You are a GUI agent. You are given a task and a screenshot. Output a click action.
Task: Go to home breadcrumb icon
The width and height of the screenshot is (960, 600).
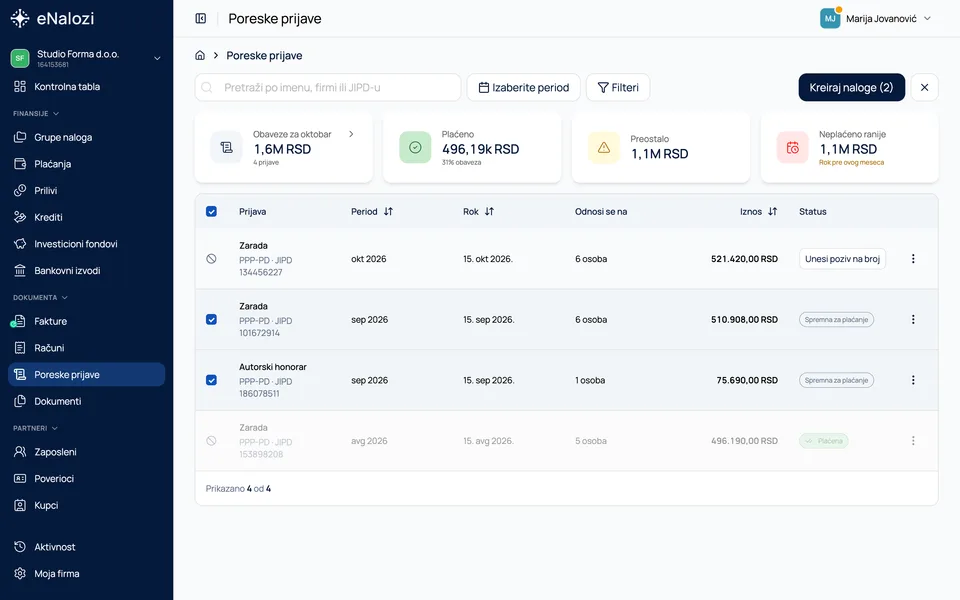pyautogui.click(x=200, y=55)
